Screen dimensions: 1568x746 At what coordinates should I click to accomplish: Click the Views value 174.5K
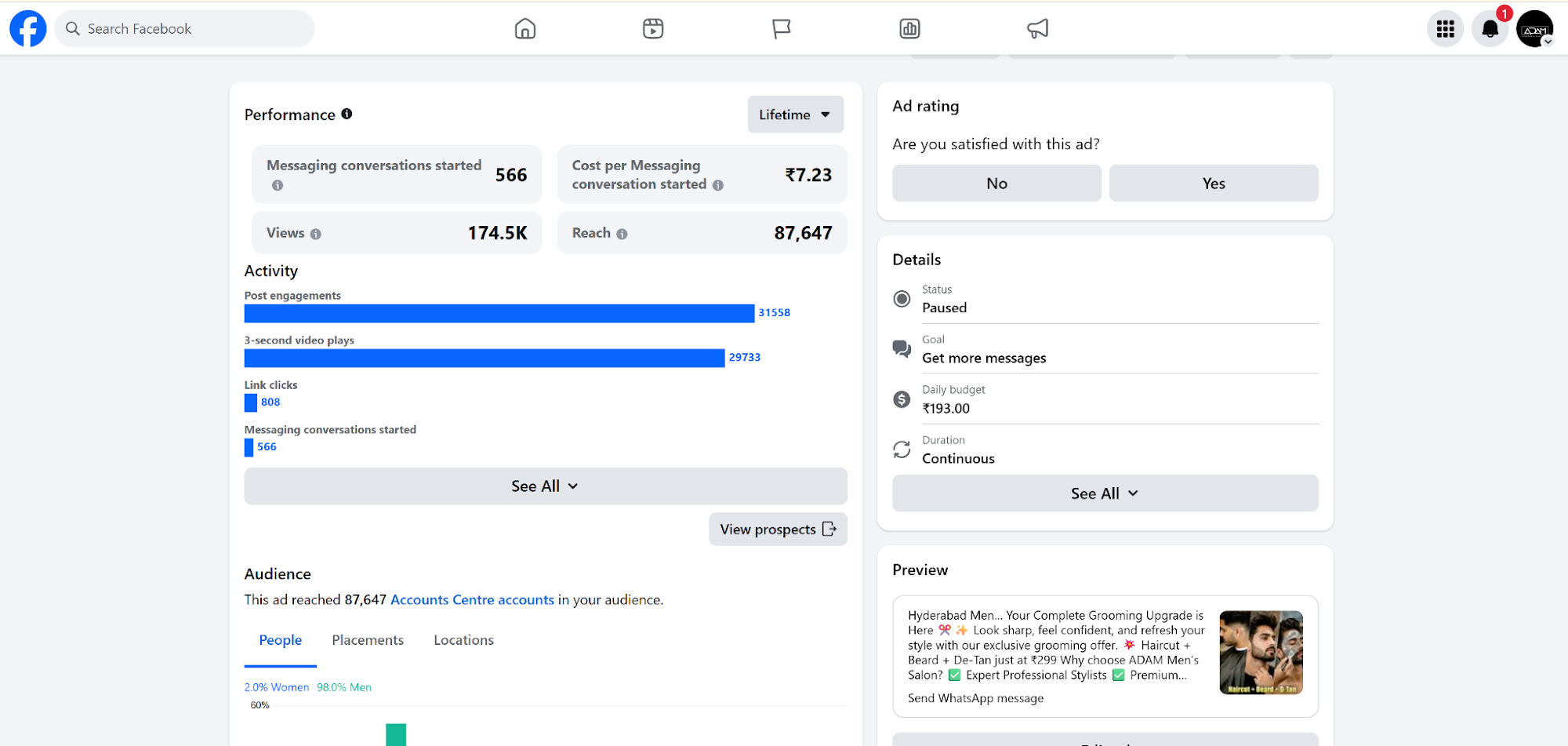point(498,233)
